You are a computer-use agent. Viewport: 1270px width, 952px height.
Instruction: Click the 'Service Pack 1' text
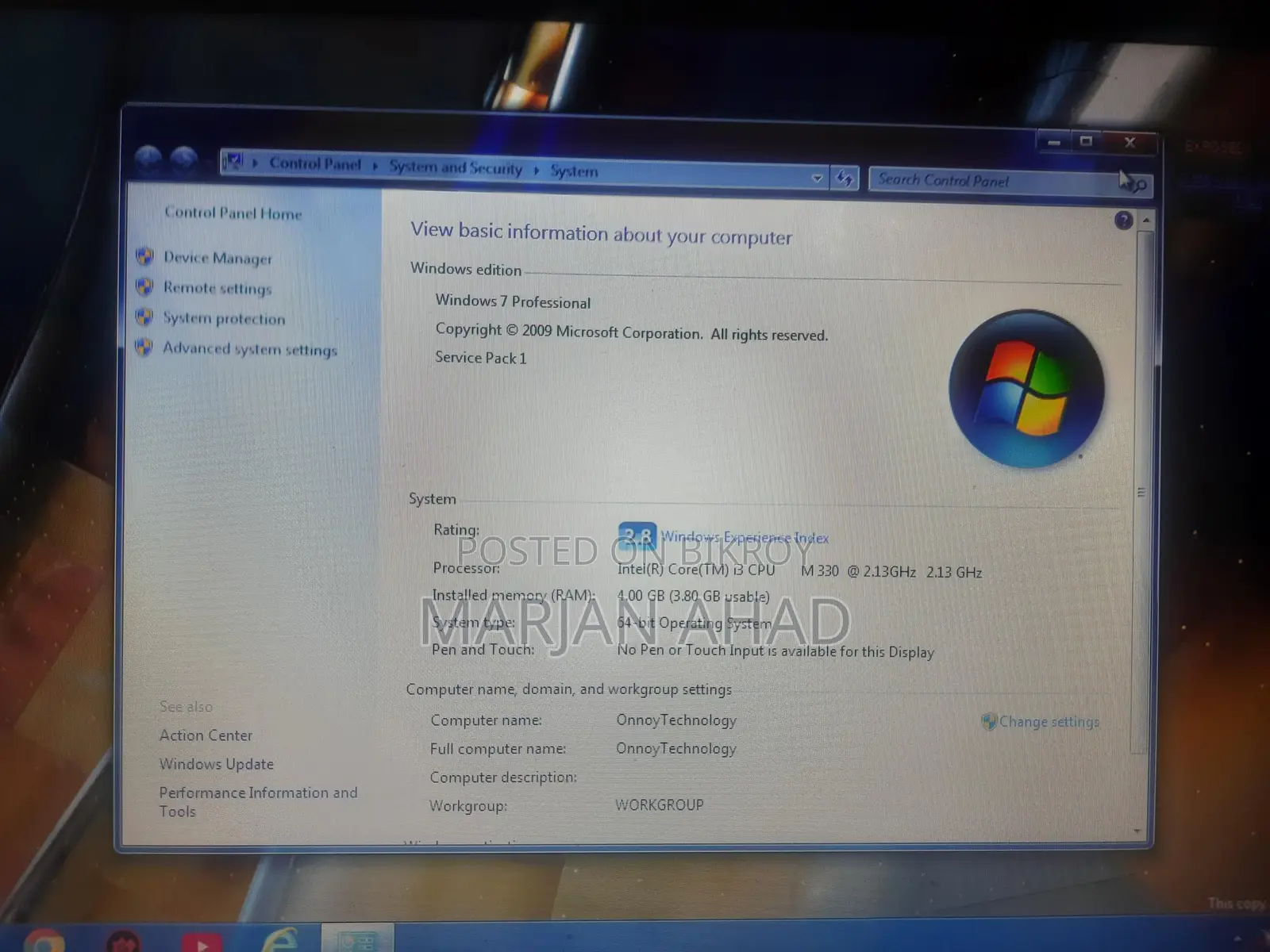click(480, 358)
